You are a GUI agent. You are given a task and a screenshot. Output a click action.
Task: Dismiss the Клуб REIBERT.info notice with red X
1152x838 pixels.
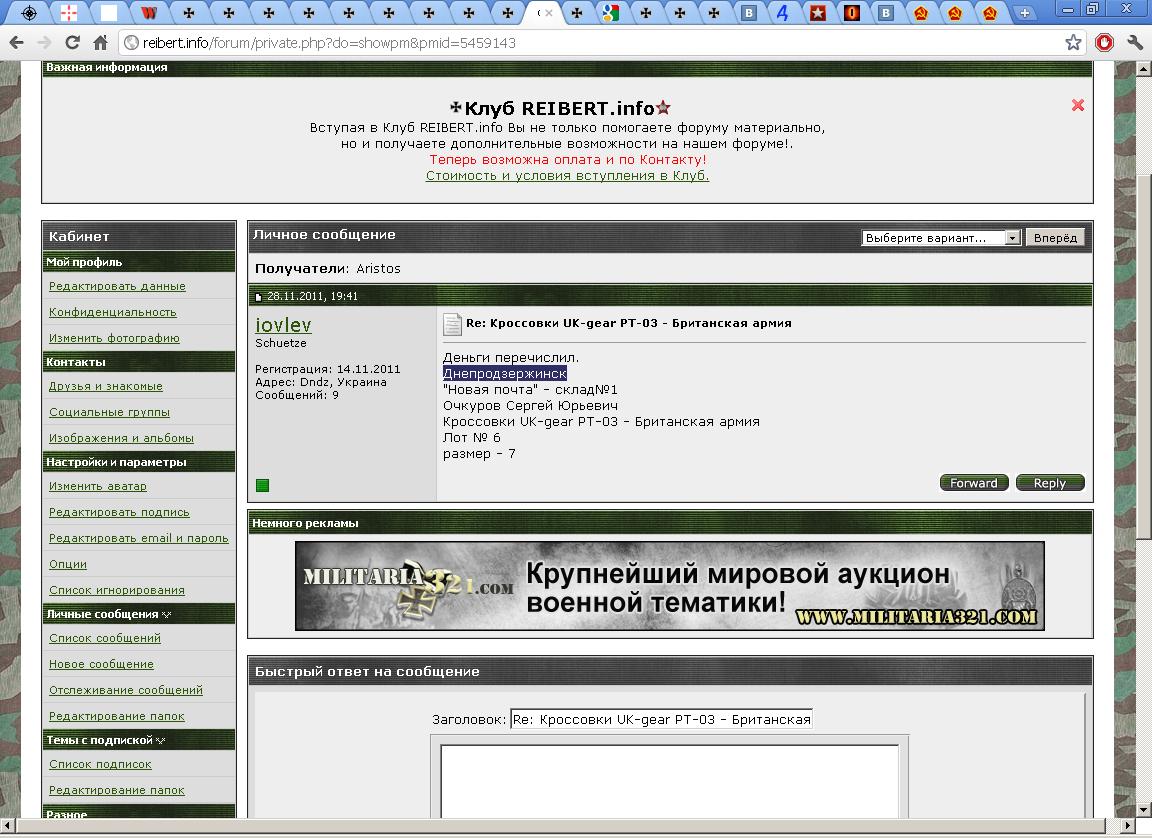coord(1078,105)
